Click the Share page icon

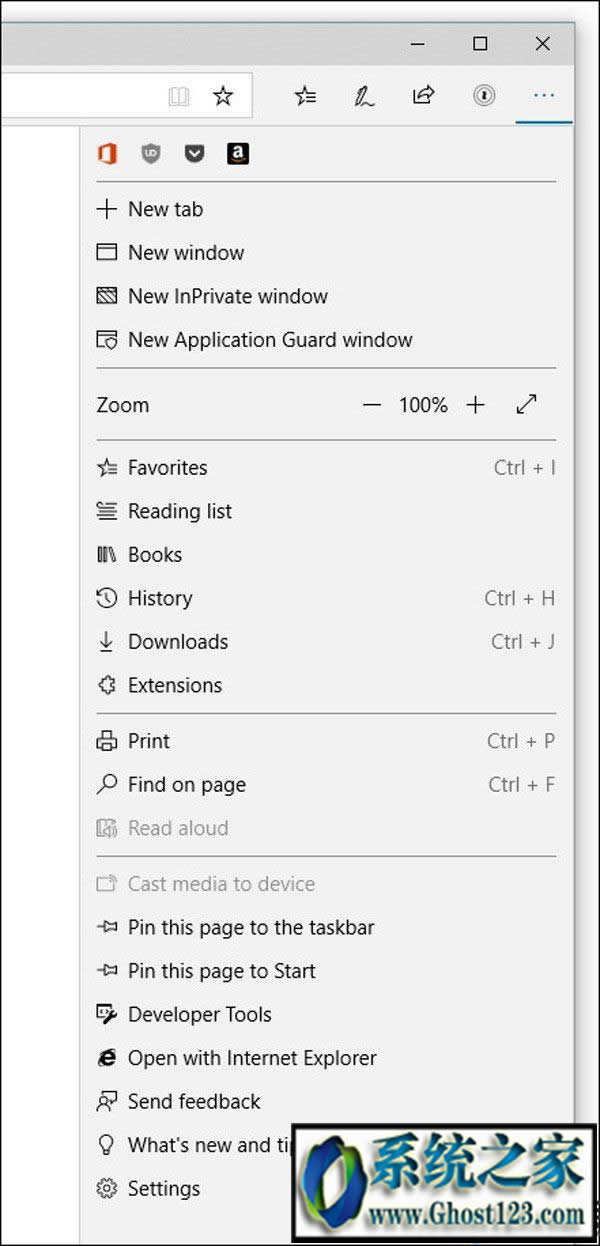tap(423, 96)
